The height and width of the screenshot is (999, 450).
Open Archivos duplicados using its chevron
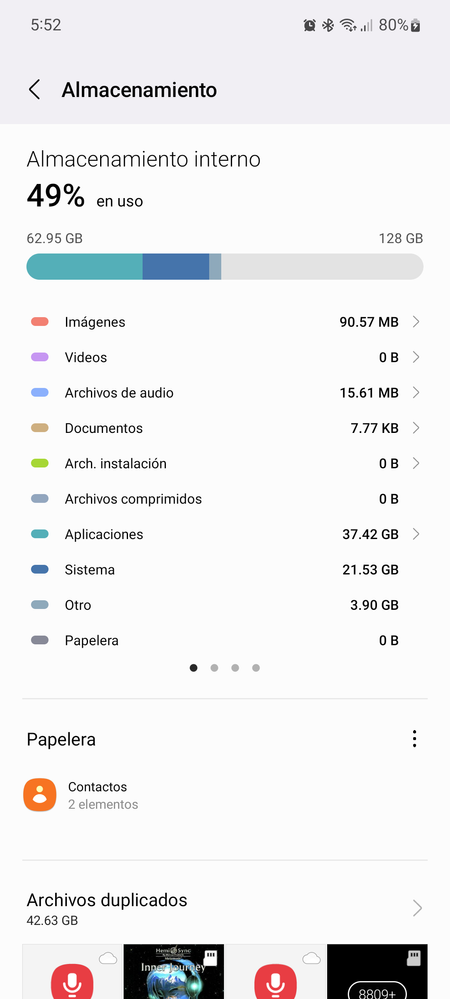[417, 908]
